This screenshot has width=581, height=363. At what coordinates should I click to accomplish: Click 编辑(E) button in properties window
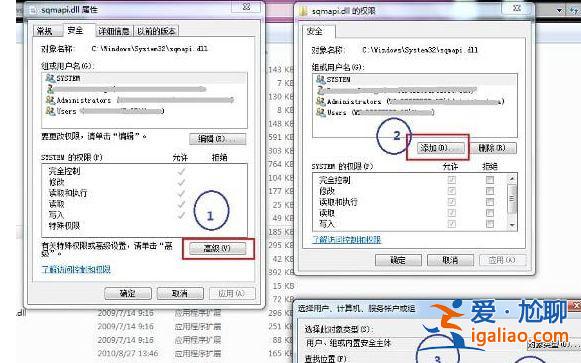(218, 139)
